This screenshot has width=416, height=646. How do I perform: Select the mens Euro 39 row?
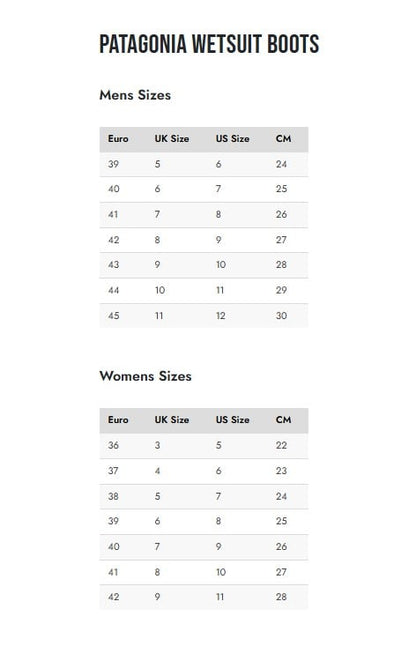click(203, 164)
